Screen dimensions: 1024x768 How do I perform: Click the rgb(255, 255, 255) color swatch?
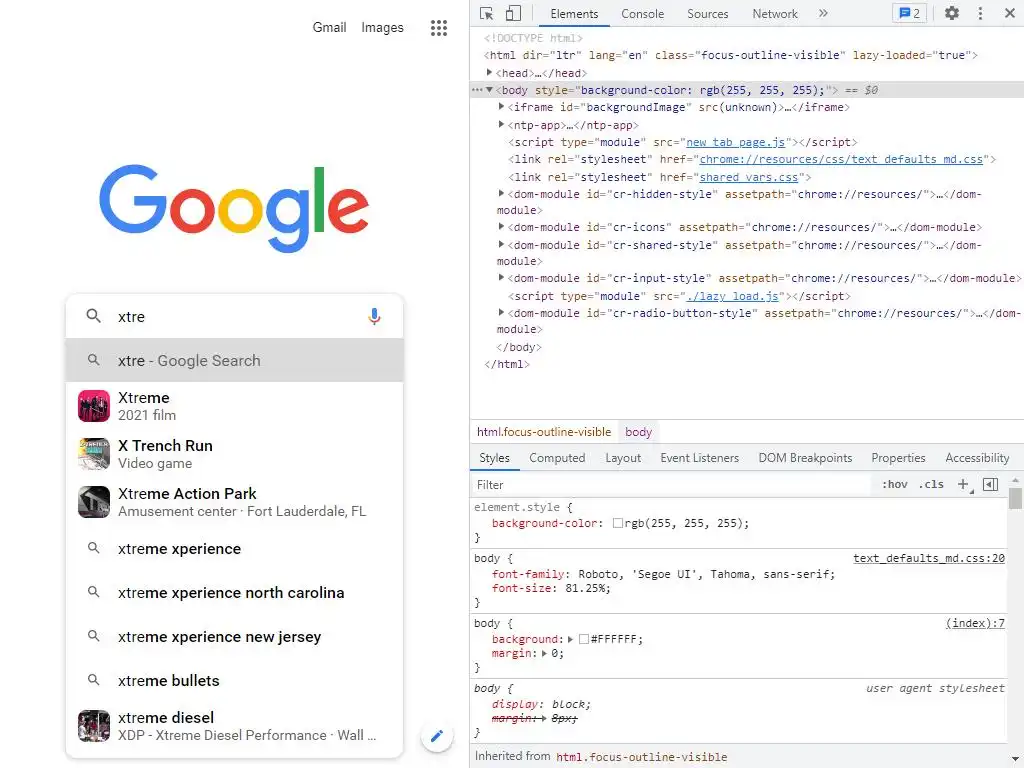pos(618,523)
